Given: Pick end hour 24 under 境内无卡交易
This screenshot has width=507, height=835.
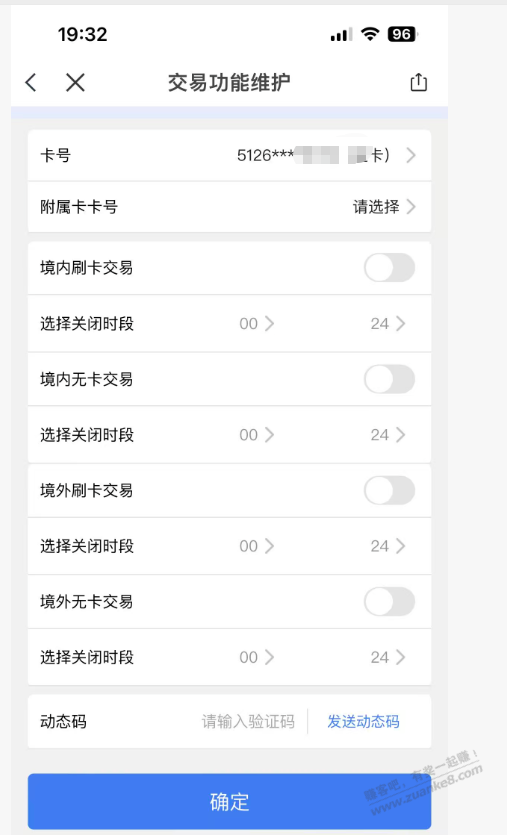Looking at the screenshot, I should (388, 435).
